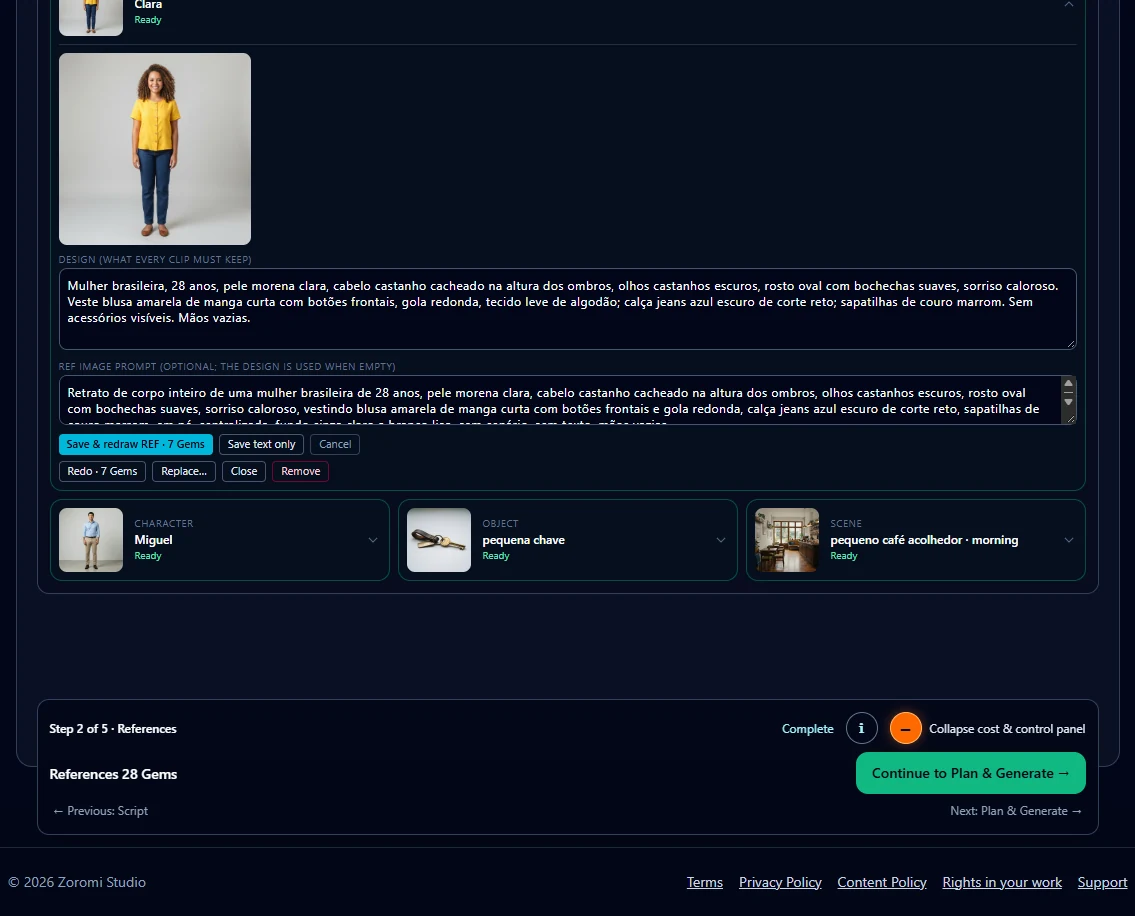The image size is (1135, 916).
Task: Click the orange minus collapse icon
Action: 906,728
